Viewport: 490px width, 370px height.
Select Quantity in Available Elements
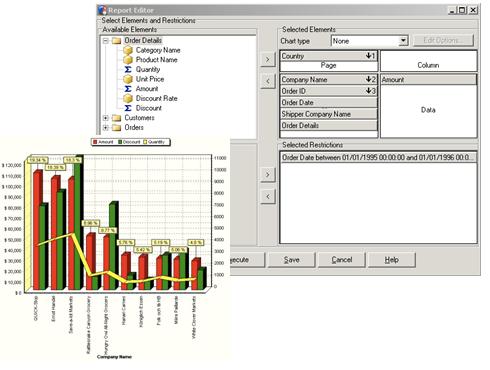148,70
